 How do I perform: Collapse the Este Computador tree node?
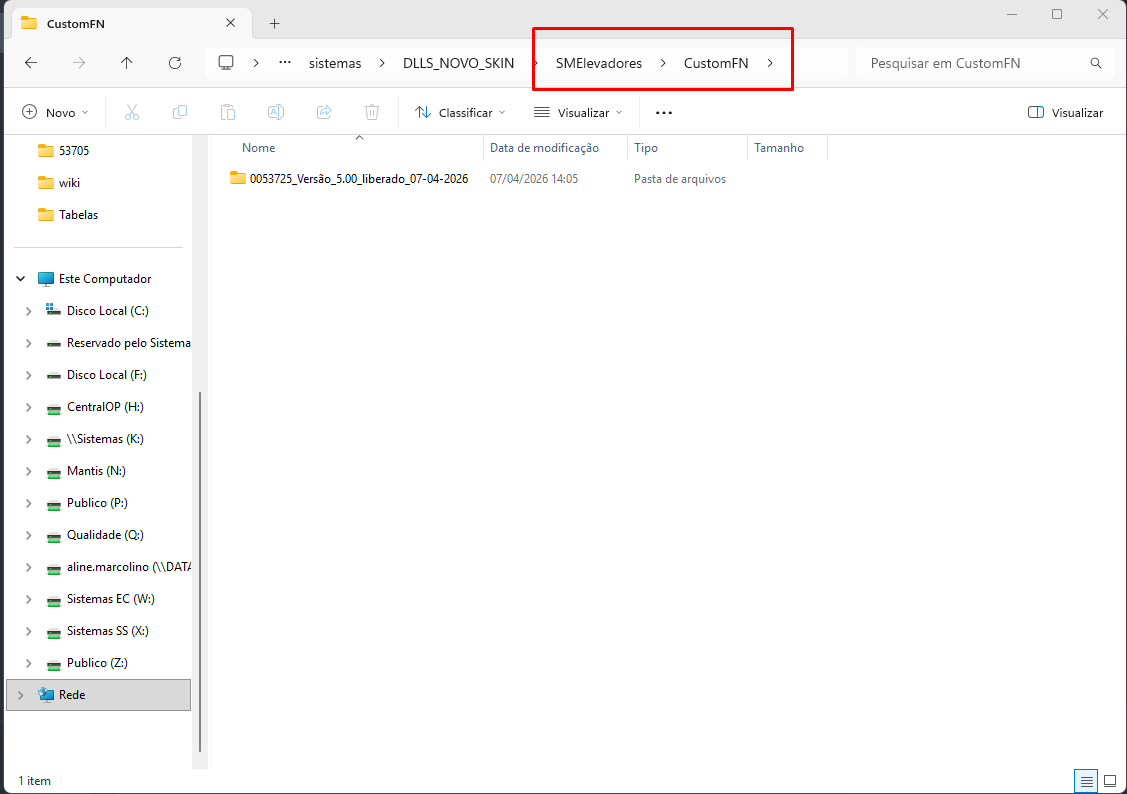click(x=21, y=279)
